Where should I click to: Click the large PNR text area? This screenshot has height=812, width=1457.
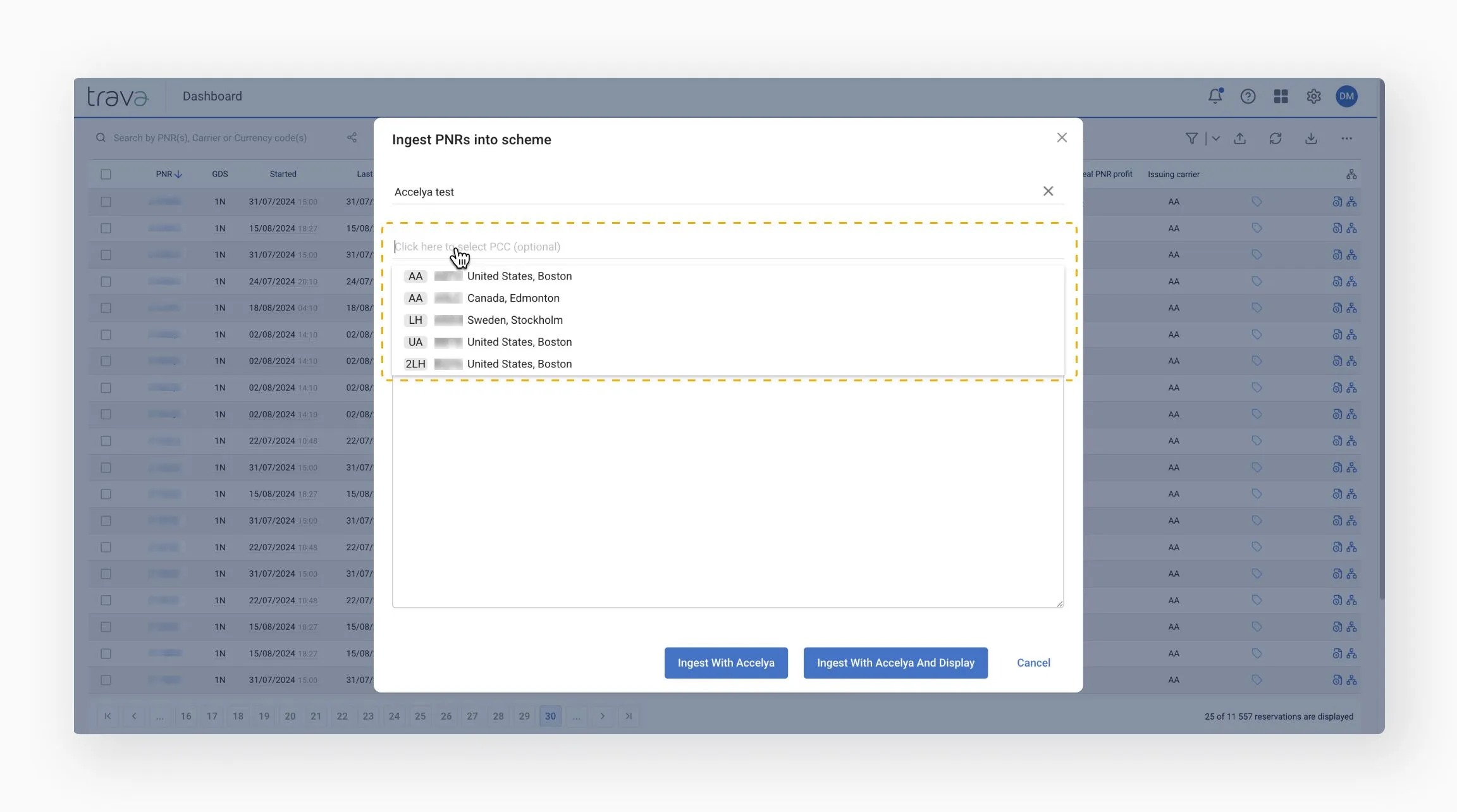[727, 493]
